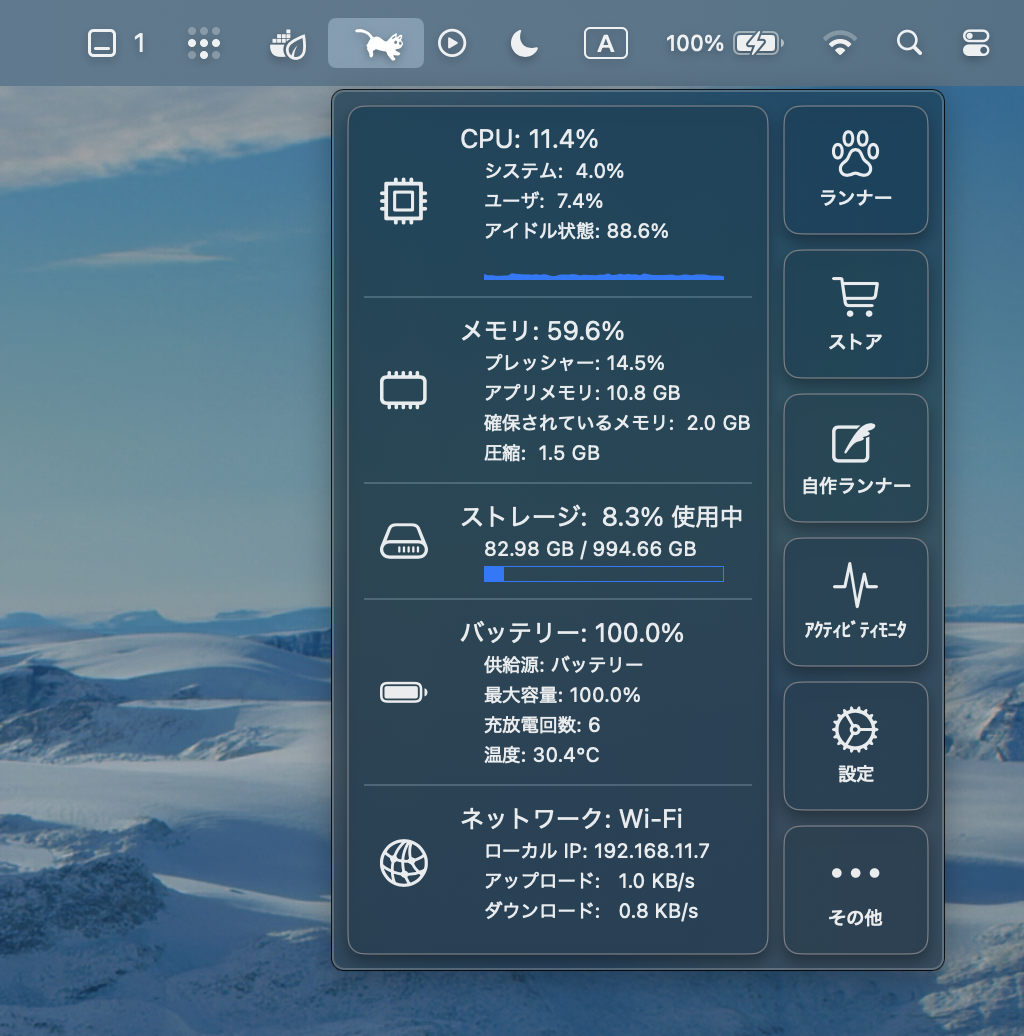This screenshot has width=1024, height=1036.
Task: Open Spotlight search magnifier icon
Action: click(x=909, y=44)
